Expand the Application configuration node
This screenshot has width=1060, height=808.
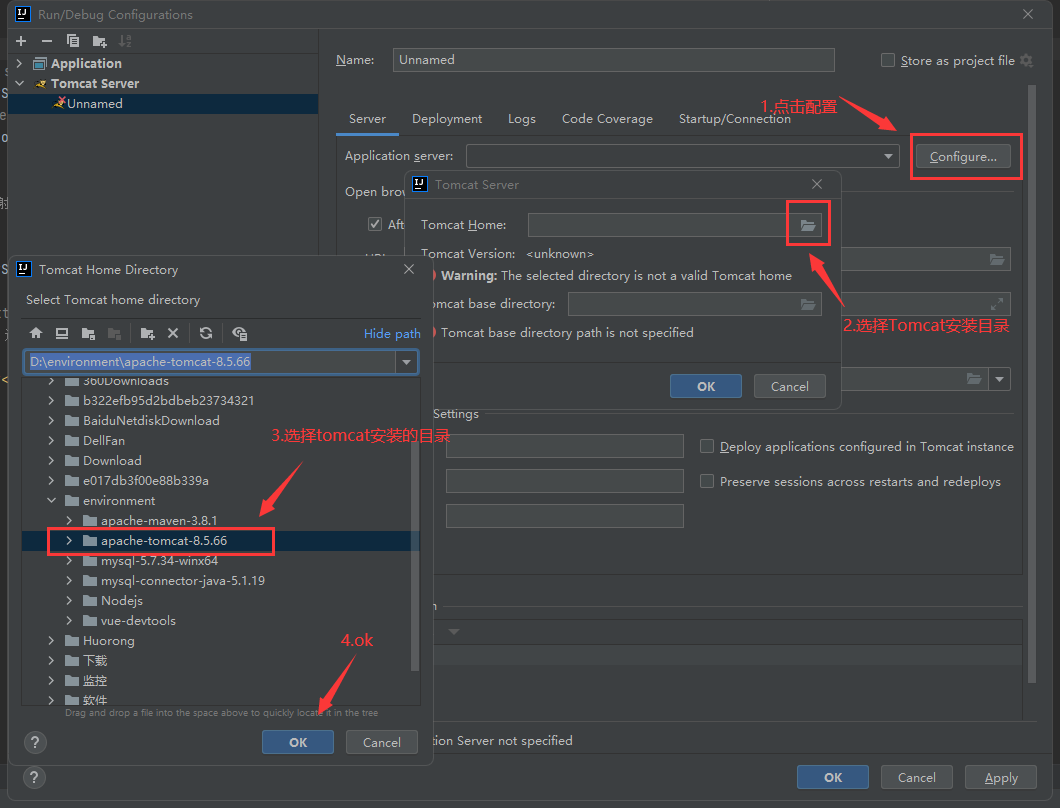(20, 64)
